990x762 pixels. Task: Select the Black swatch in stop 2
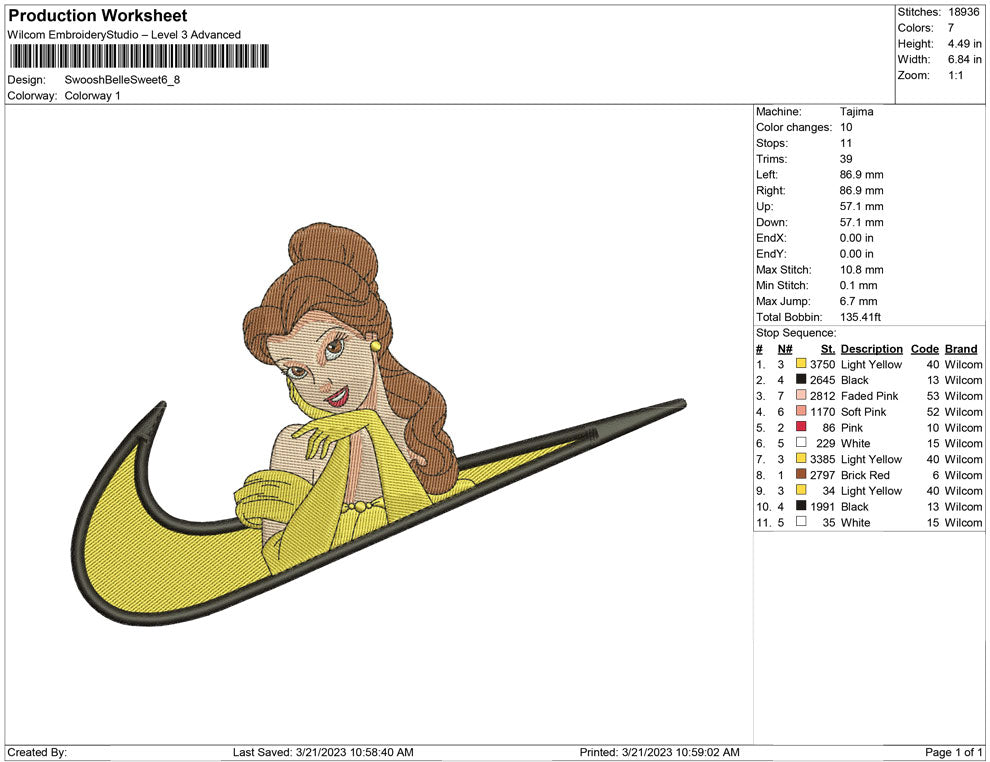coord(801,380)
